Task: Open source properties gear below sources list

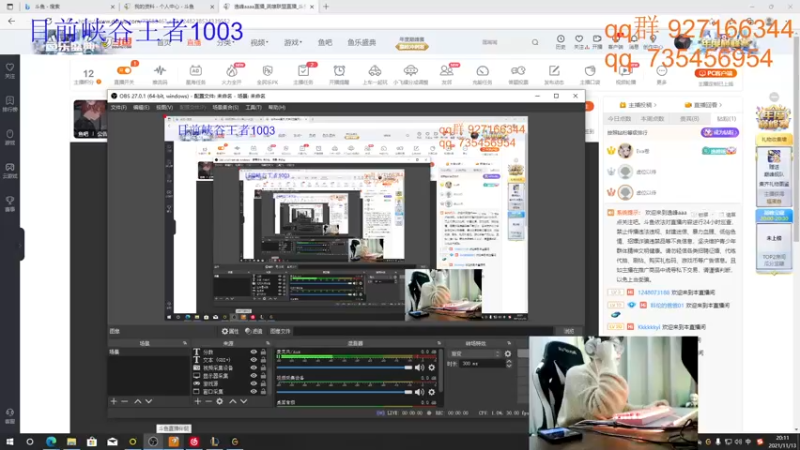Action: 219,402
